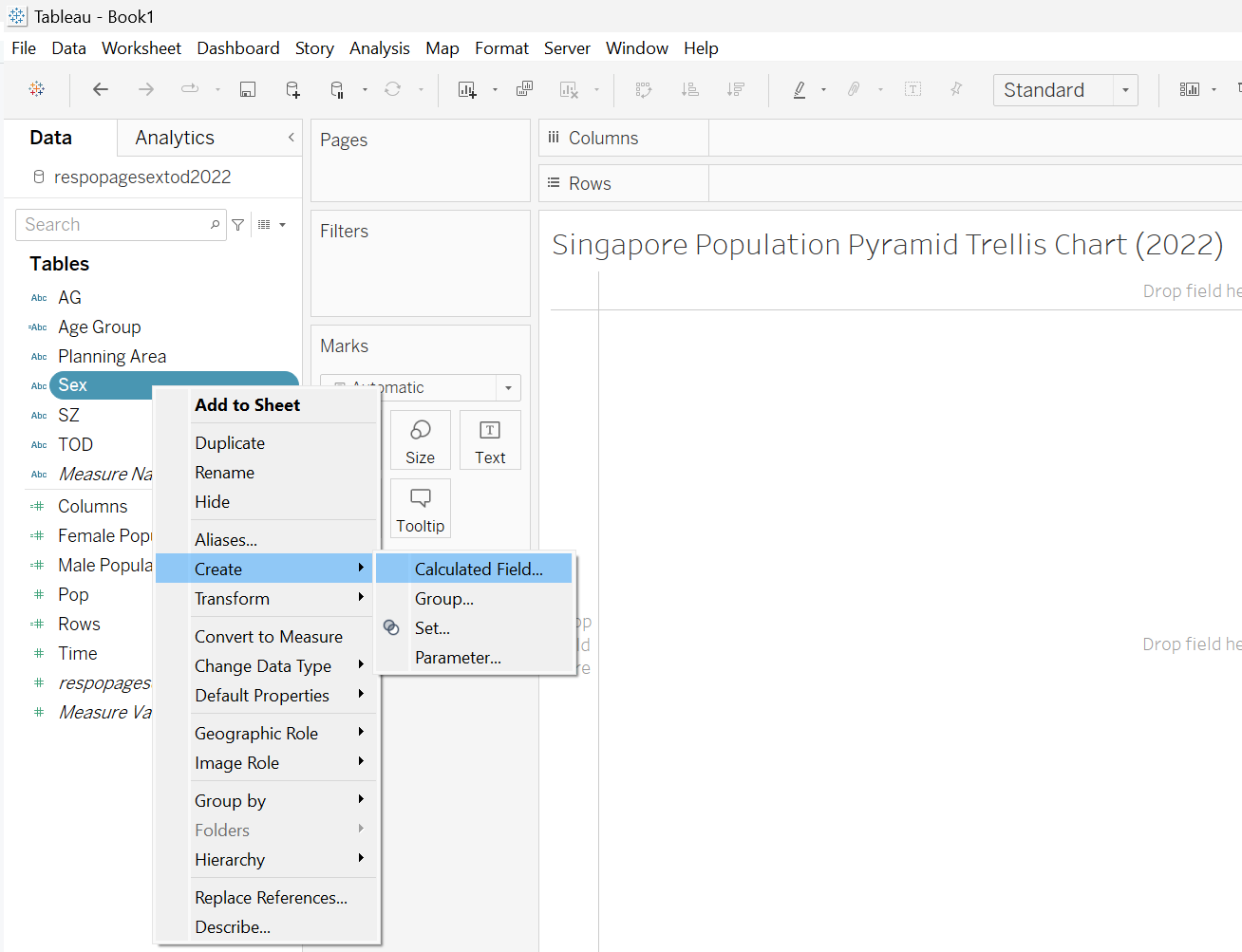1242x952 pixels.
Task: Click the Add new data source icon
Action: (292, 89)
